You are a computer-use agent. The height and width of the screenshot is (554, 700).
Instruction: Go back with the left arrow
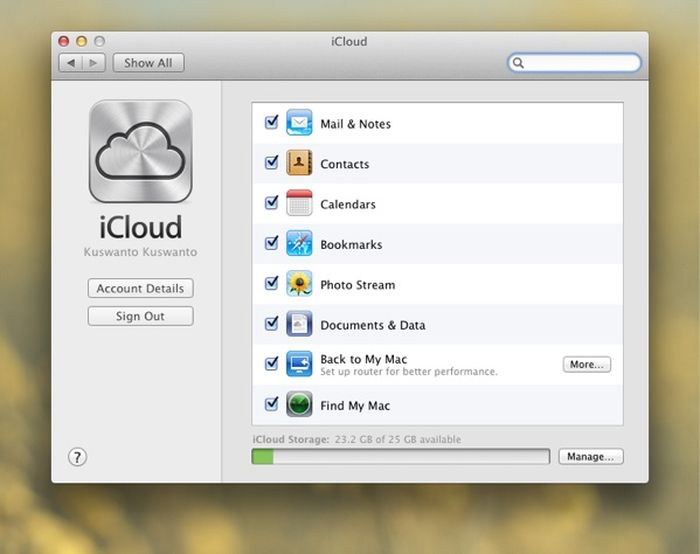71,62
